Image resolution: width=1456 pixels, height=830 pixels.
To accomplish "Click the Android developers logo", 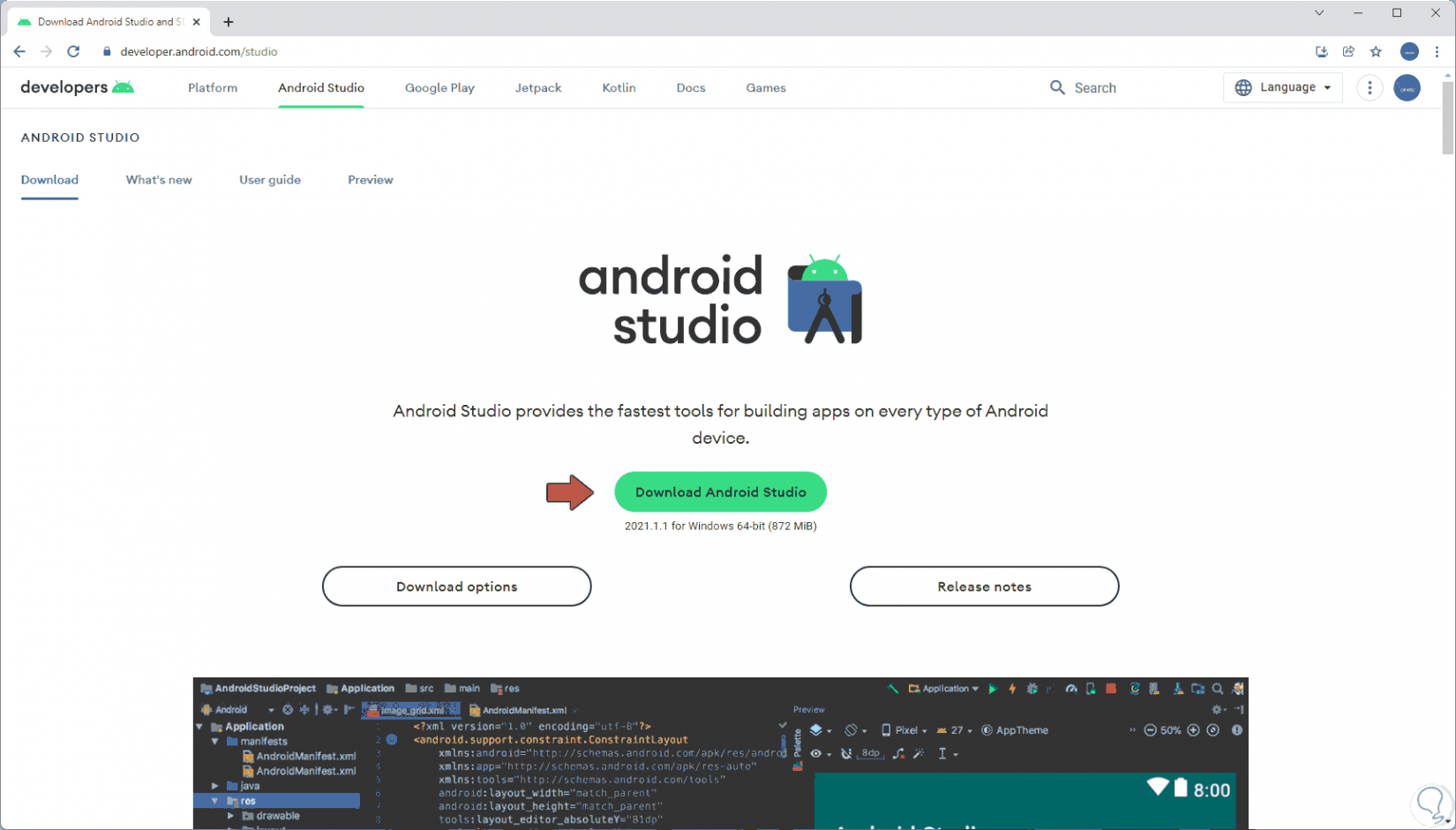I will pyautogui.click(x=77, y=87).
